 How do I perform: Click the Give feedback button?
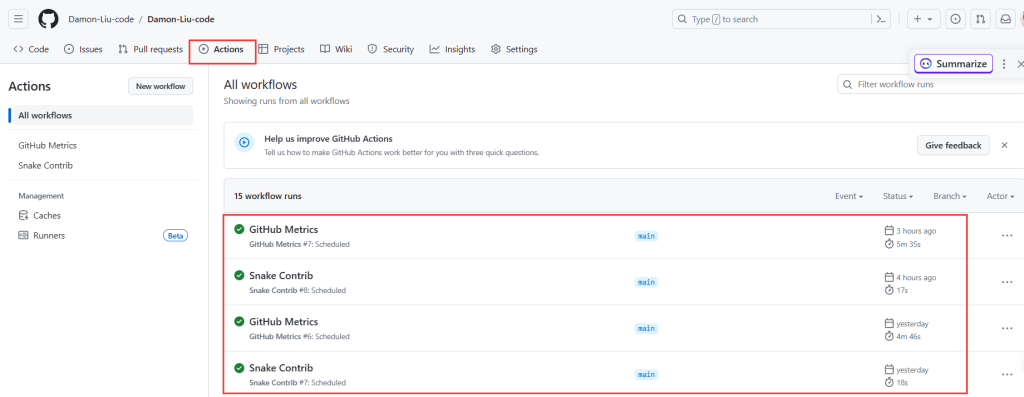(x=953, y=145)
